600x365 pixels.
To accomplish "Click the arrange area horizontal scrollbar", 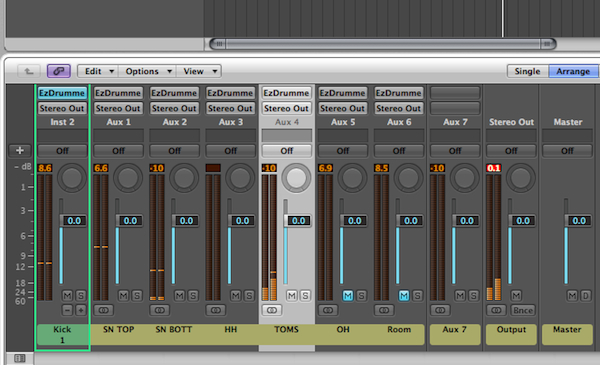I will [383, 44].
